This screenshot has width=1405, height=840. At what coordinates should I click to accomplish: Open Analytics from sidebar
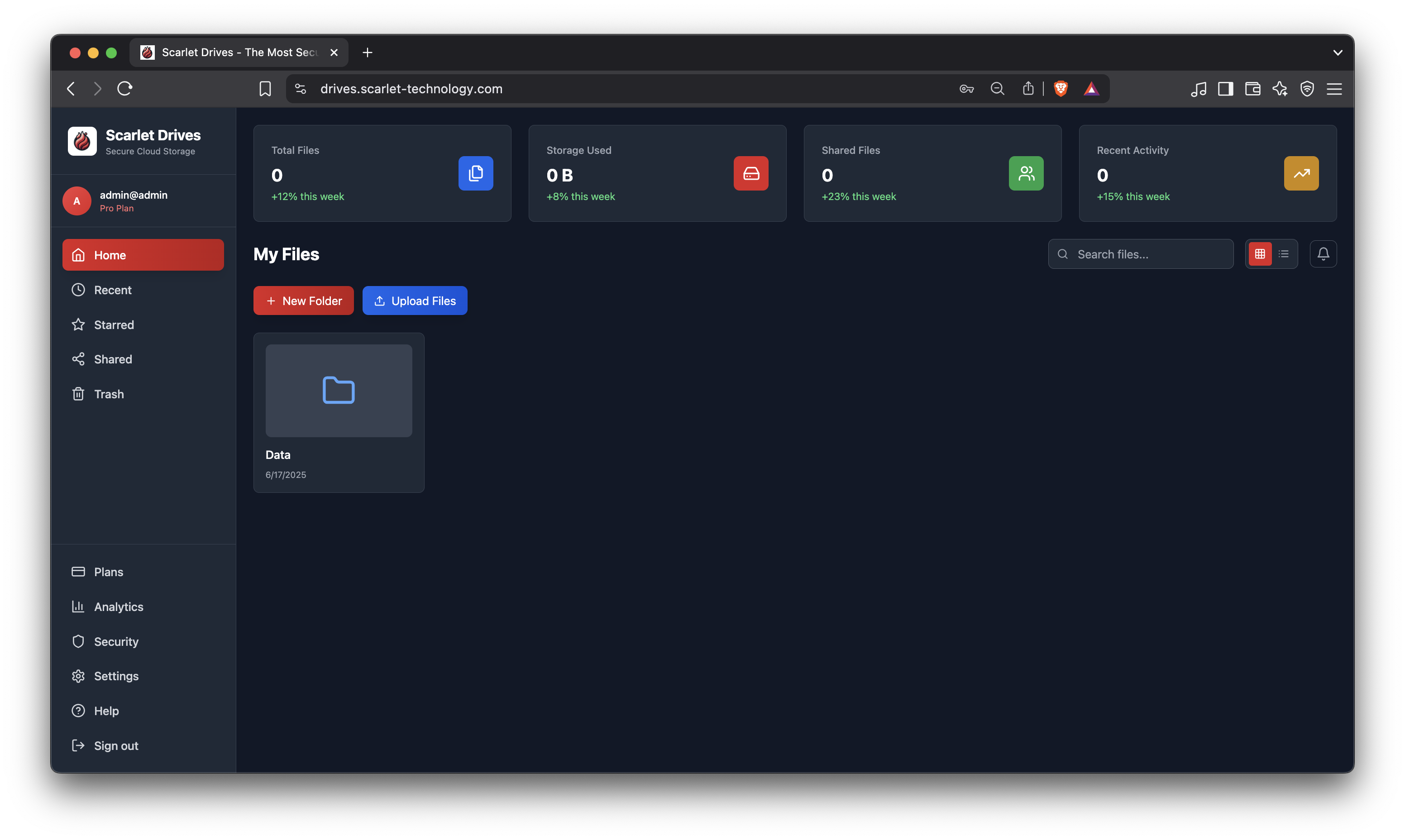(143, 607)
